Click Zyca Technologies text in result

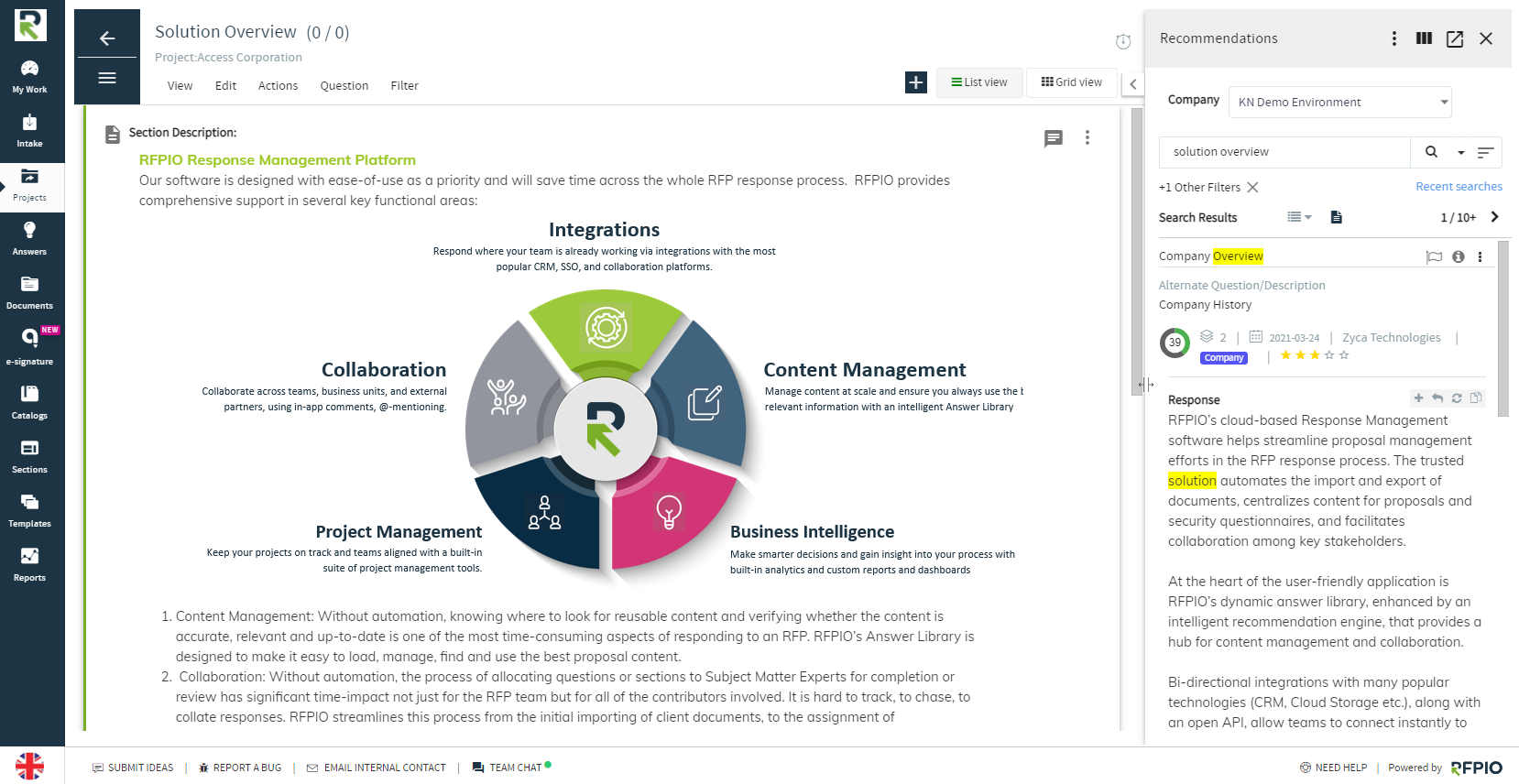[1391, 338]
